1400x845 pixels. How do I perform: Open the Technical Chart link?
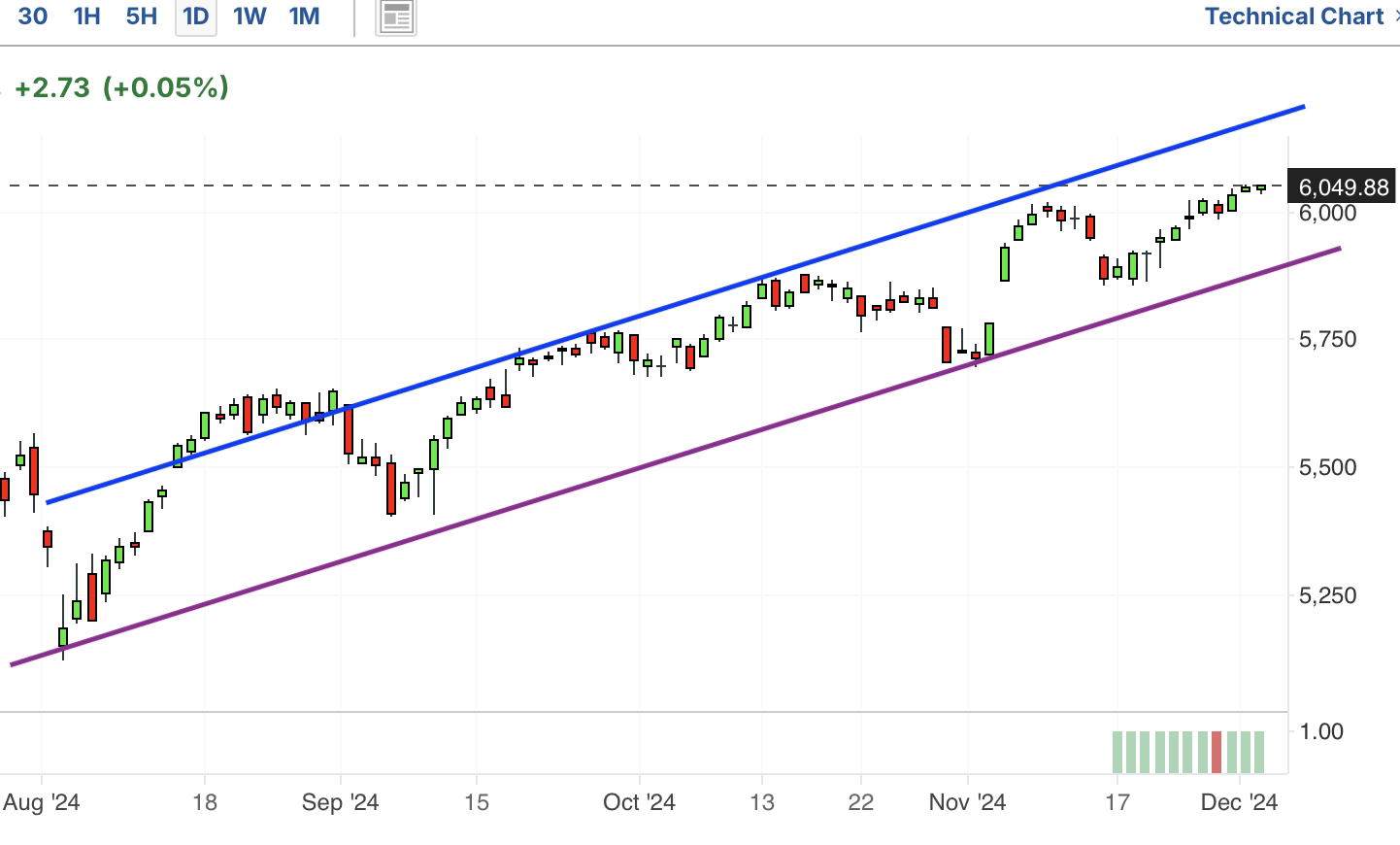pyautogui.click(x=1294, y=17)
